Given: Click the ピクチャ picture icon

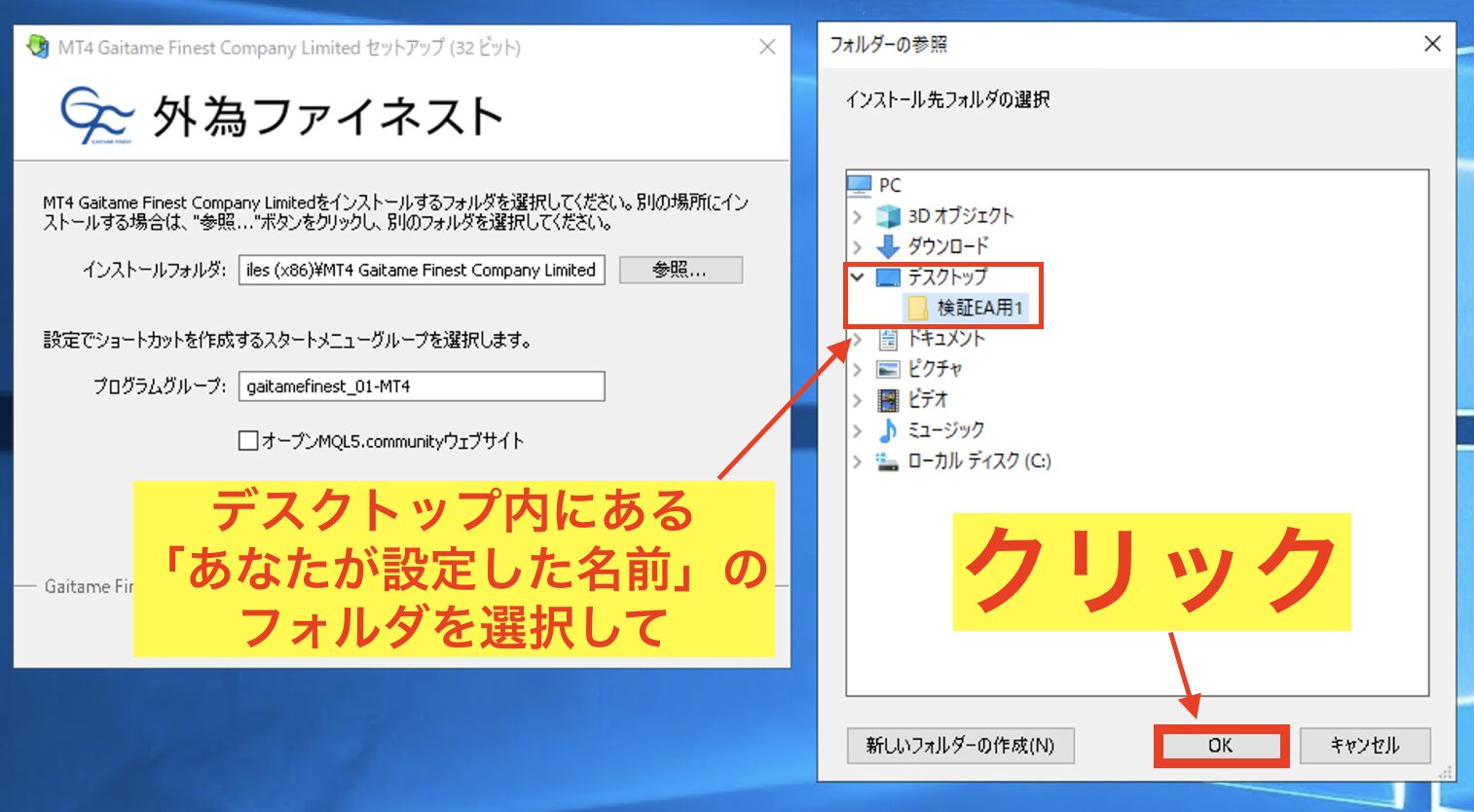Looking at the screenshot, I should [x=888, y=369].
